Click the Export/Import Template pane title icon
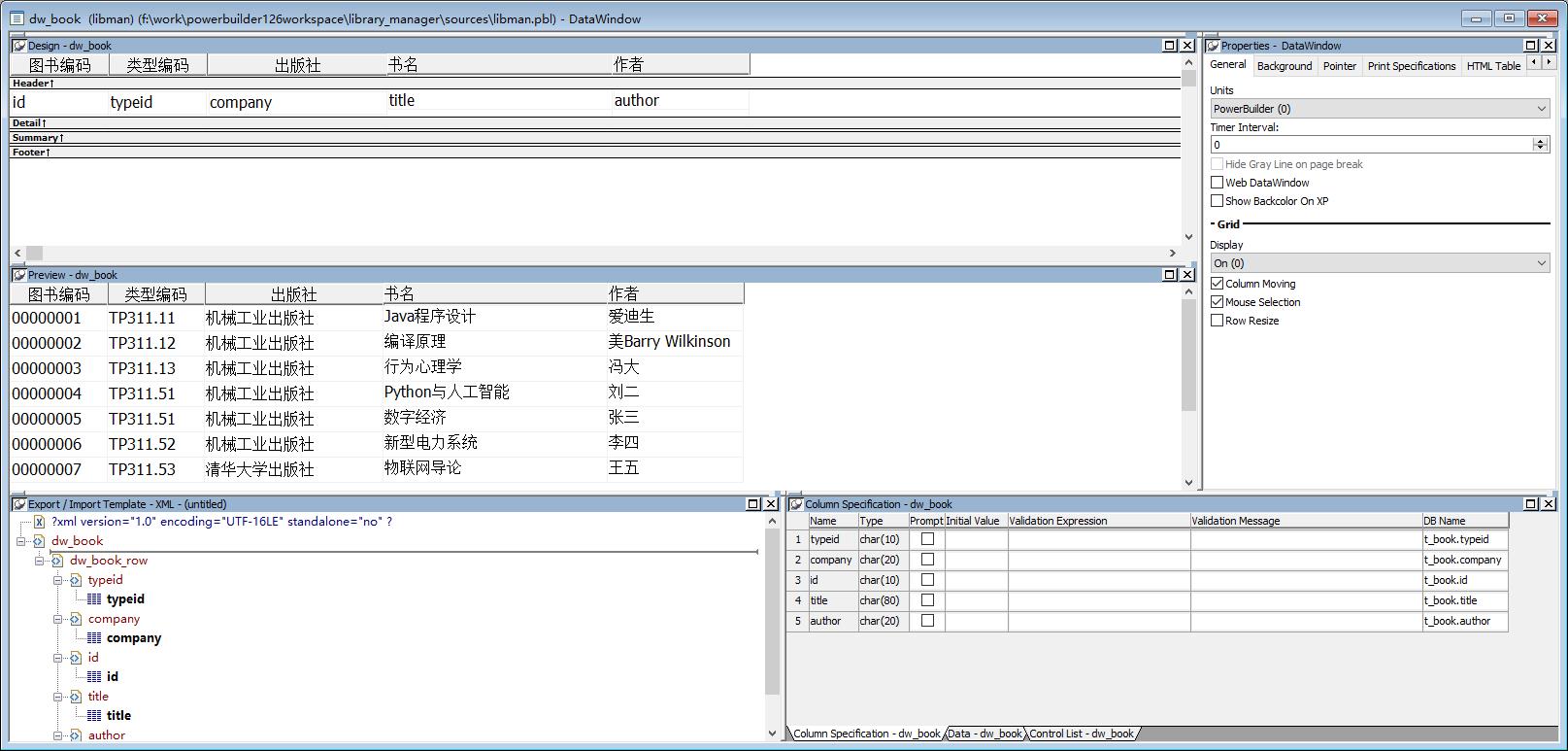The width and height of the screenshot is (1568, 751). tap(19, 504)
